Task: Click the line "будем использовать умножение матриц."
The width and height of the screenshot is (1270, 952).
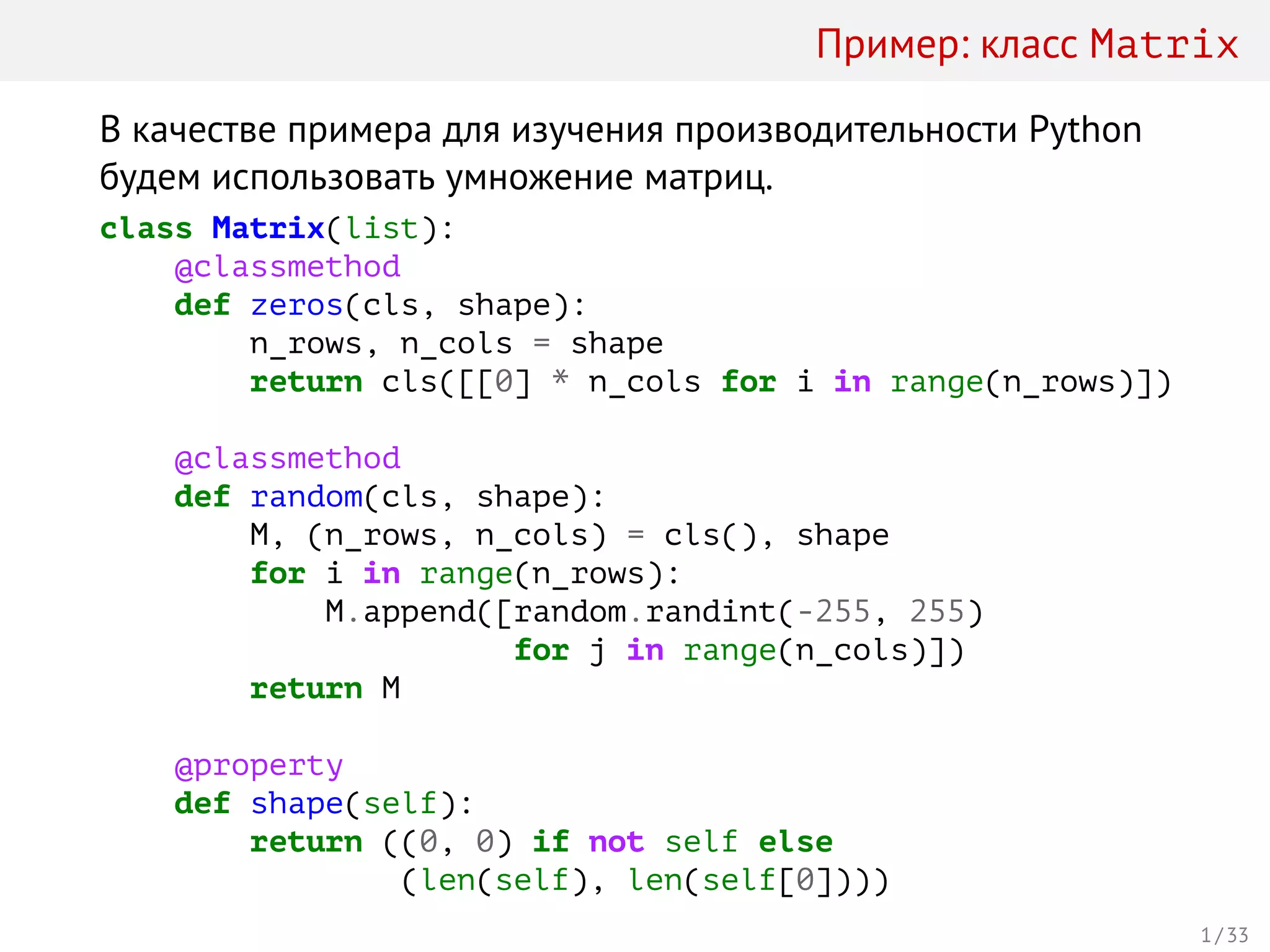Action: (437, 178)
